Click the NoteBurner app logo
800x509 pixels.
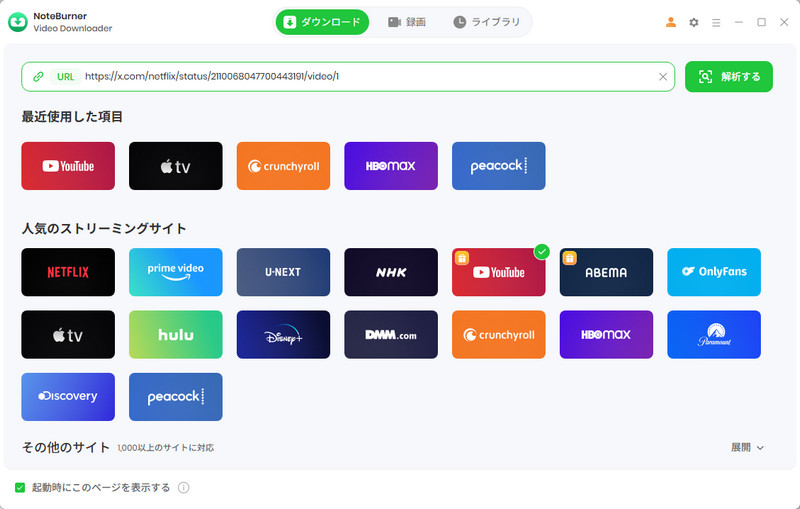[x=18, y=22]
